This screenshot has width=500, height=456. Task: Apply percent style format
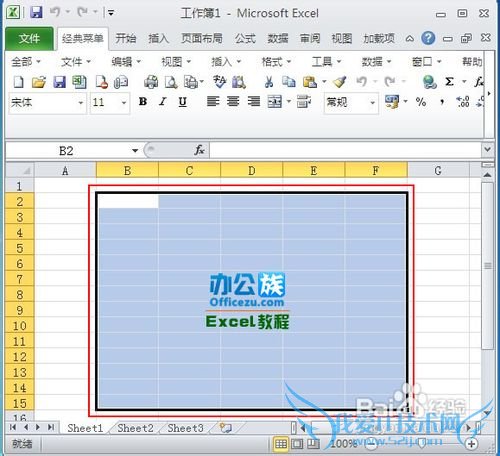point(421,102)
